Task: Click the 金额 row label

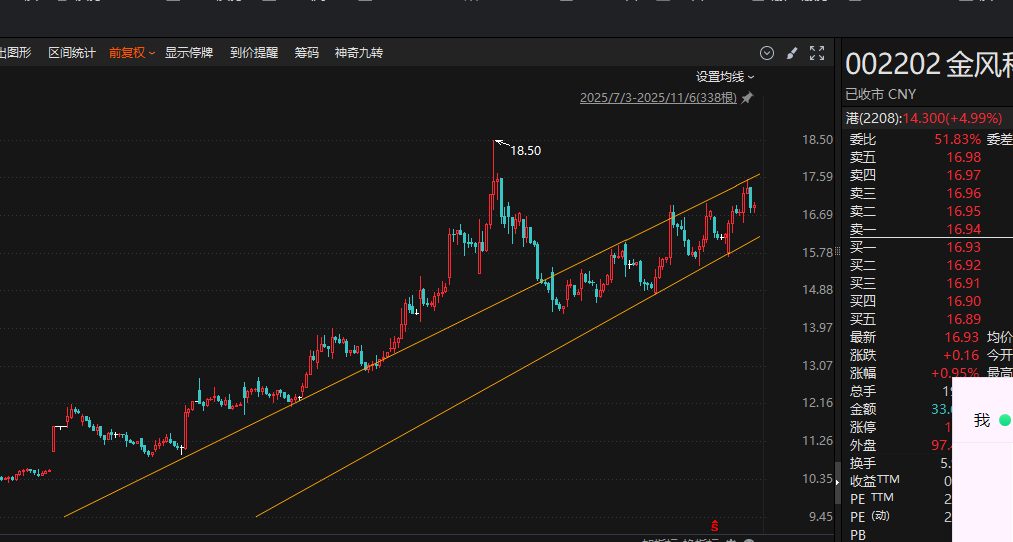Action: (863, 410)
